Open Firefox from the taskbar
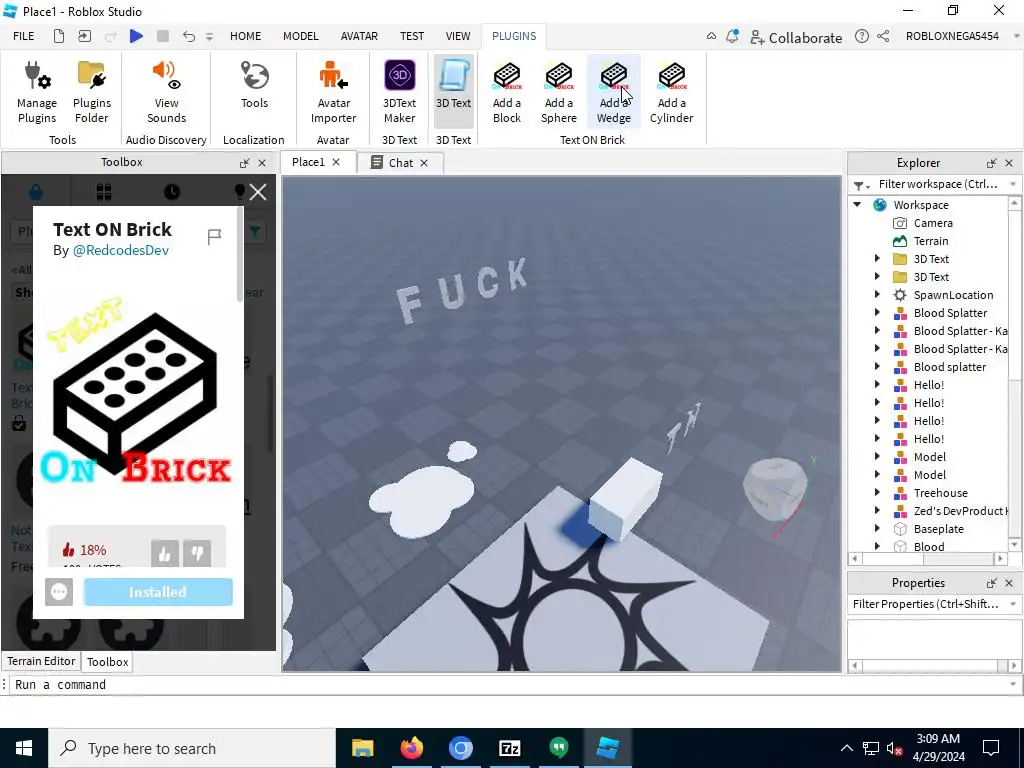The image size is (1024, 768). 411,748
